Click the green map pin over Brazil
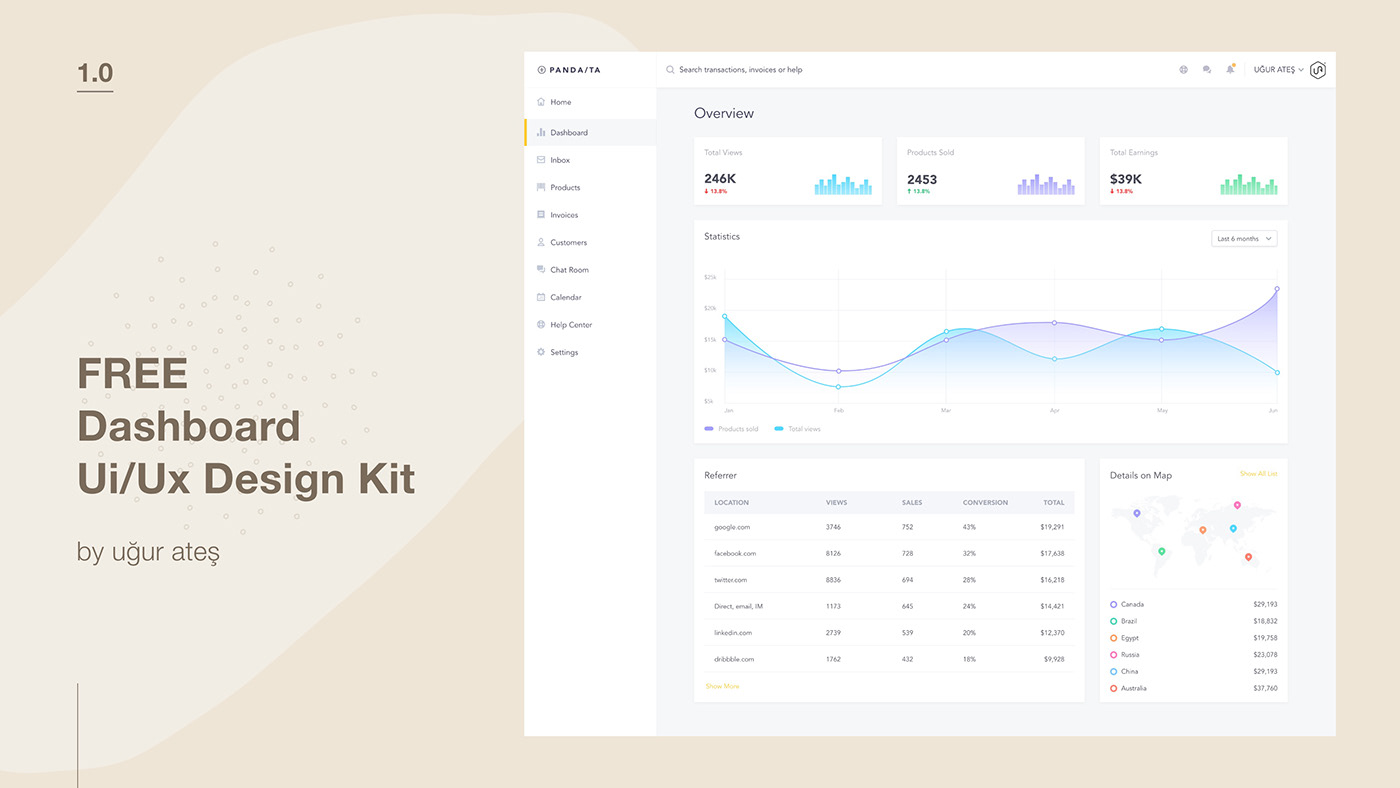The width and height of the screenshot is (1400, 788). 1161,551
